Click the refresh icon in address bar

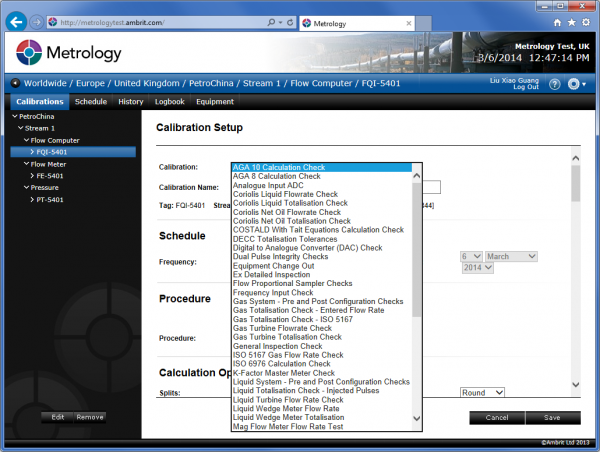coord(290,23)
